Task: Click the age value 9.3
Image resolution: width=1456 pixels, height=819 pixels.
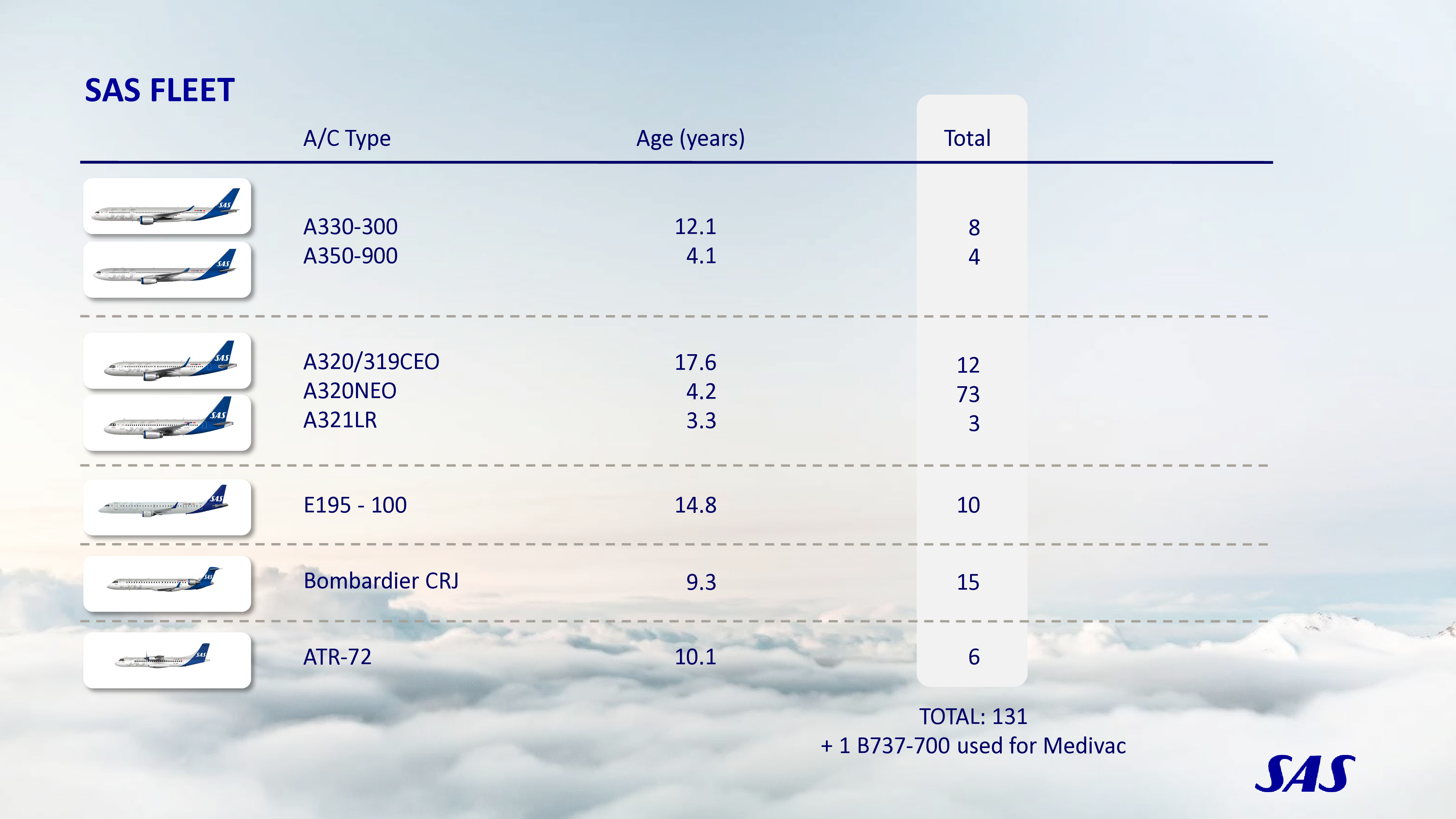Action: pyautogui.click(x=701, y=582)
